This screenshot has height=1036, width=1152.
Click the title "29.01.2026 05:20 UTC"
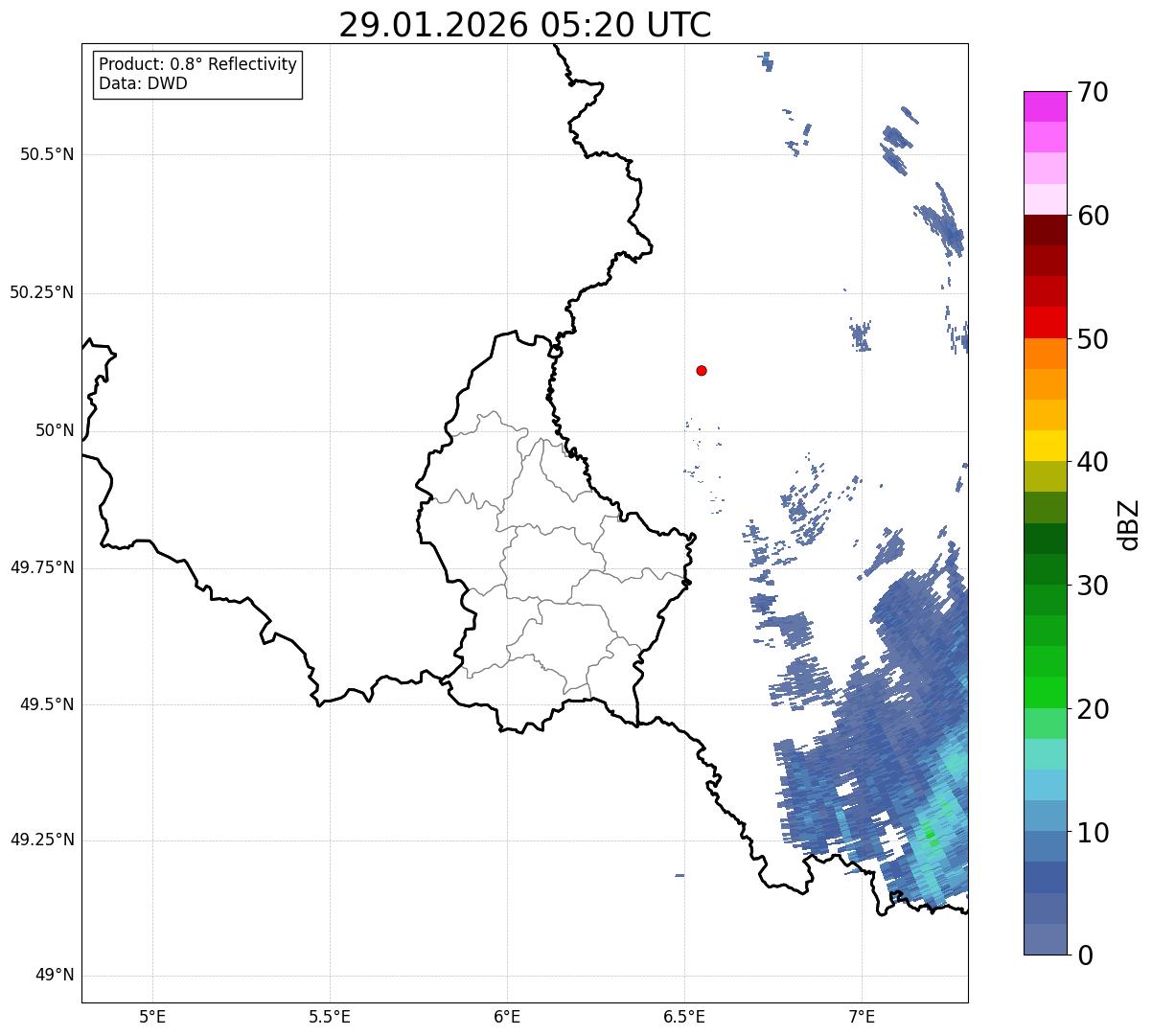(525, 24)
